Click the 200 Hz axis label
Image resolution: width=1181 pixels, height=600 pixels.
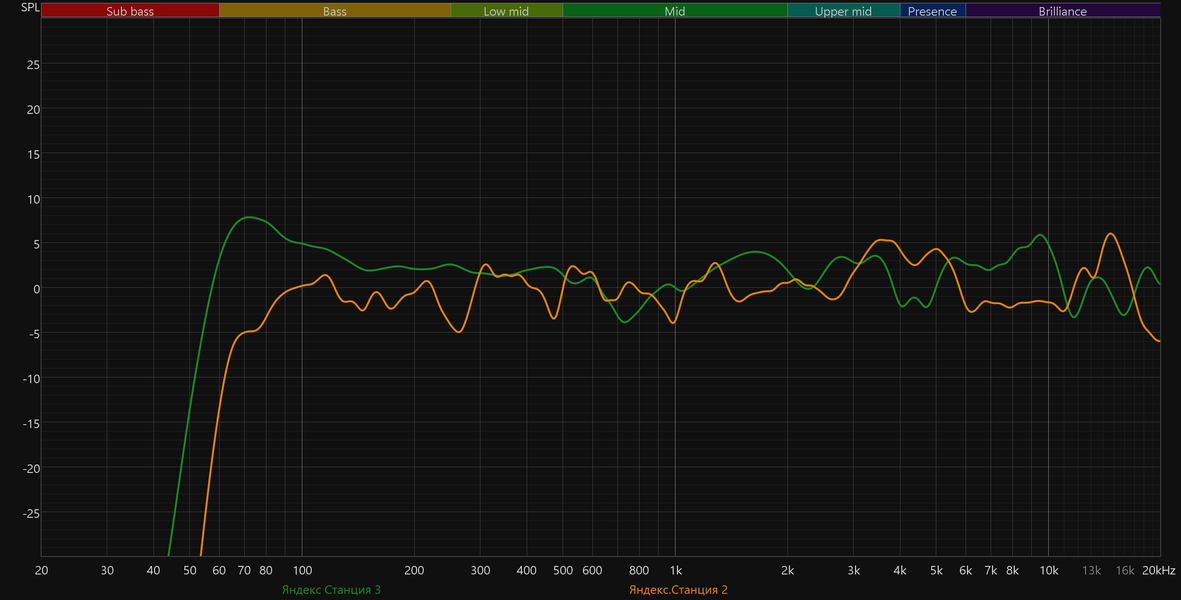coord(414,571)
